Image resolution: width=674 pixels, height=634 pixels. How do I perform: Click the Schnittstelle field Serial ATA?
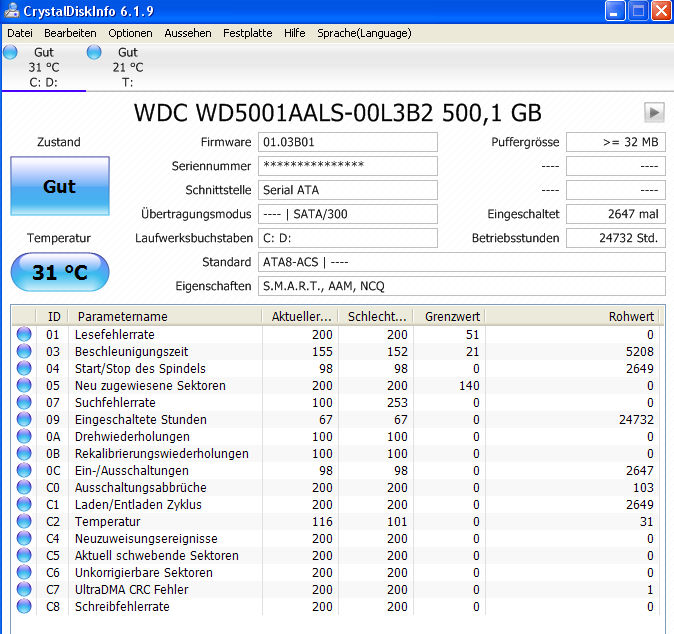[348, 190]
